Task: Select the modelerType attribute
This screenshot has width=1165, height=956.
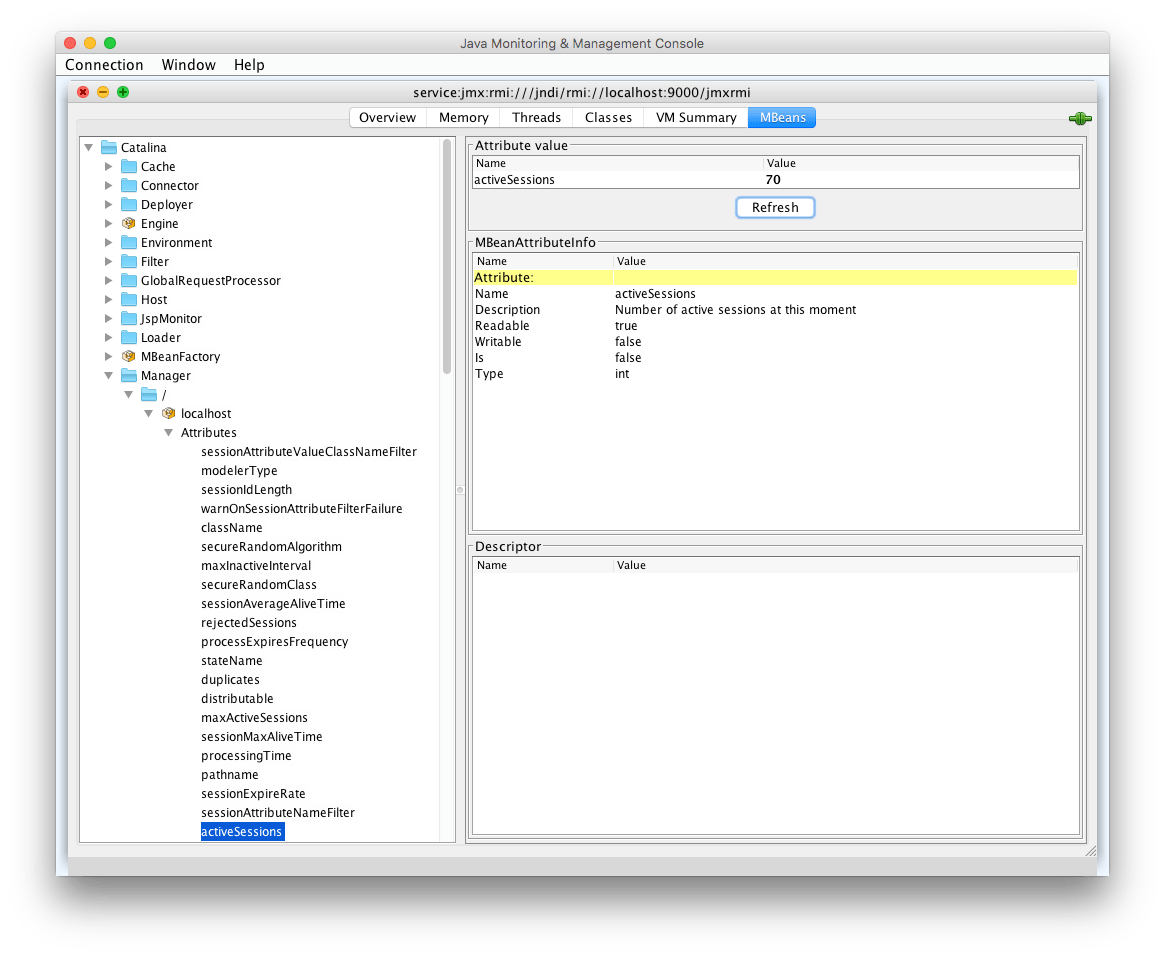Action: tap(239, 470)
